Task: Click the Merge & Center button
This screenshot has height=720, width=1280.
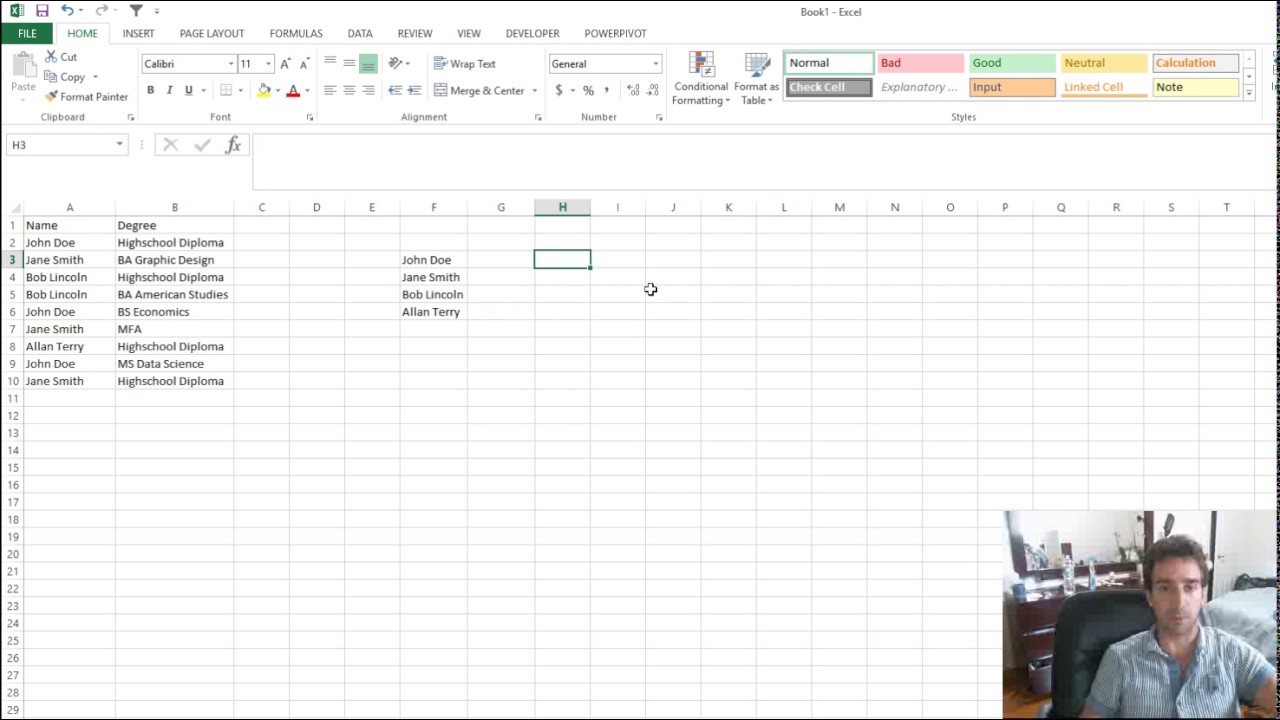Action: tap(479, 90)
